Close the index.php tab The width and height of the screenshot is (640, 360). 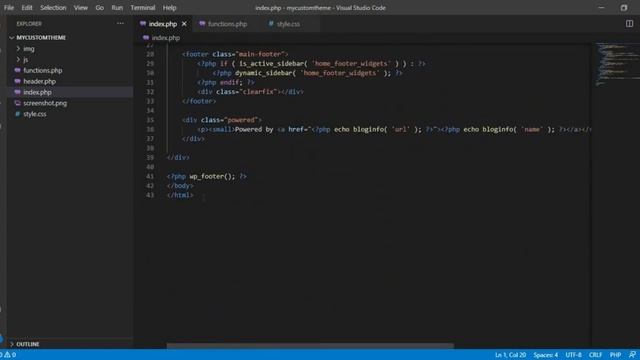coord(184,24)
